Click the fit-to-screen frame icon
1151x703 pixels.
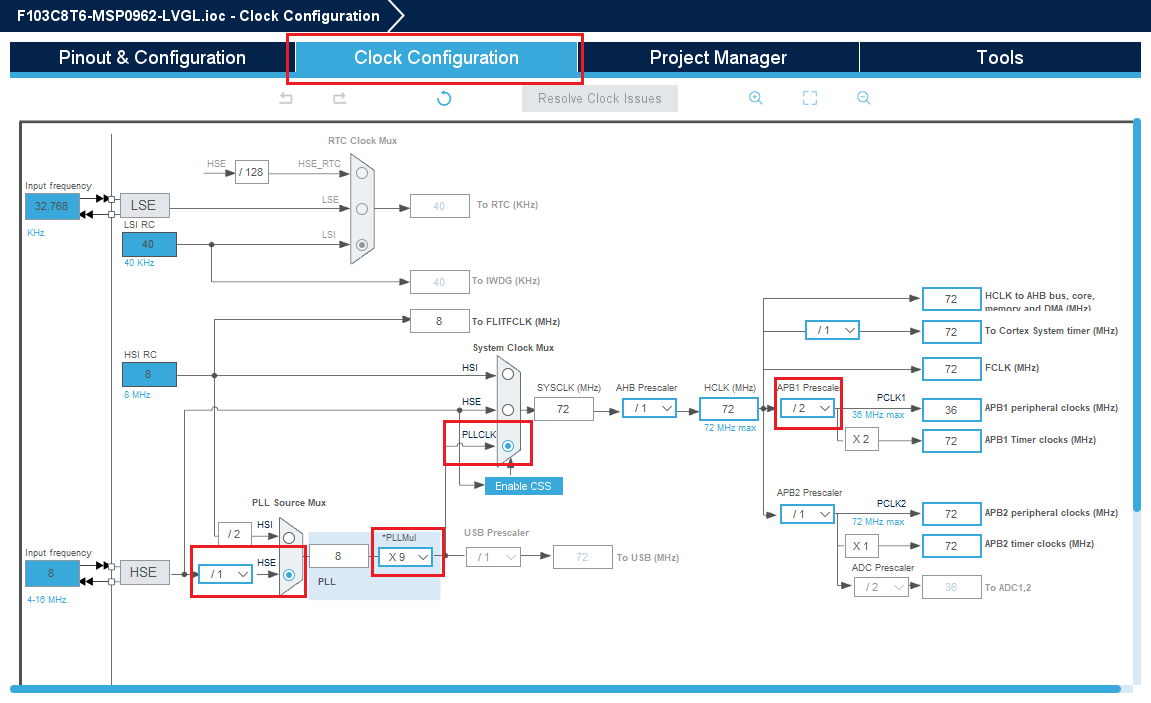[810, 98]
